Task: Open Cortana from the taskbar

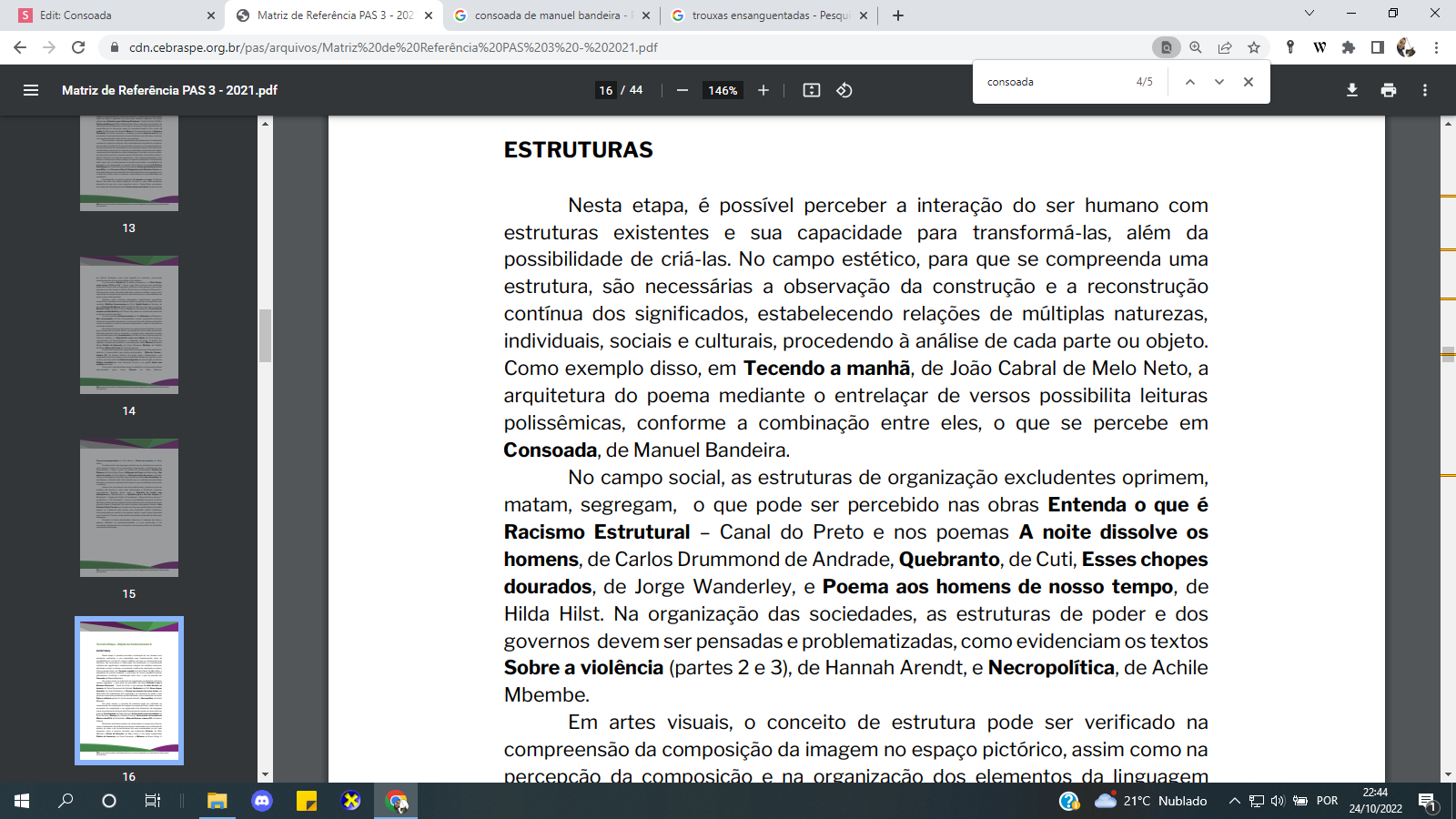Action: (x=109, y=801)
